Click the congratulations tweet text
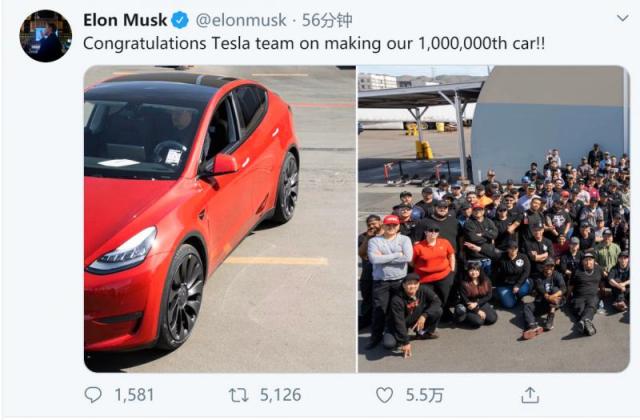The width and height of the screenshot is (640, 420). (x=313, y=43)
